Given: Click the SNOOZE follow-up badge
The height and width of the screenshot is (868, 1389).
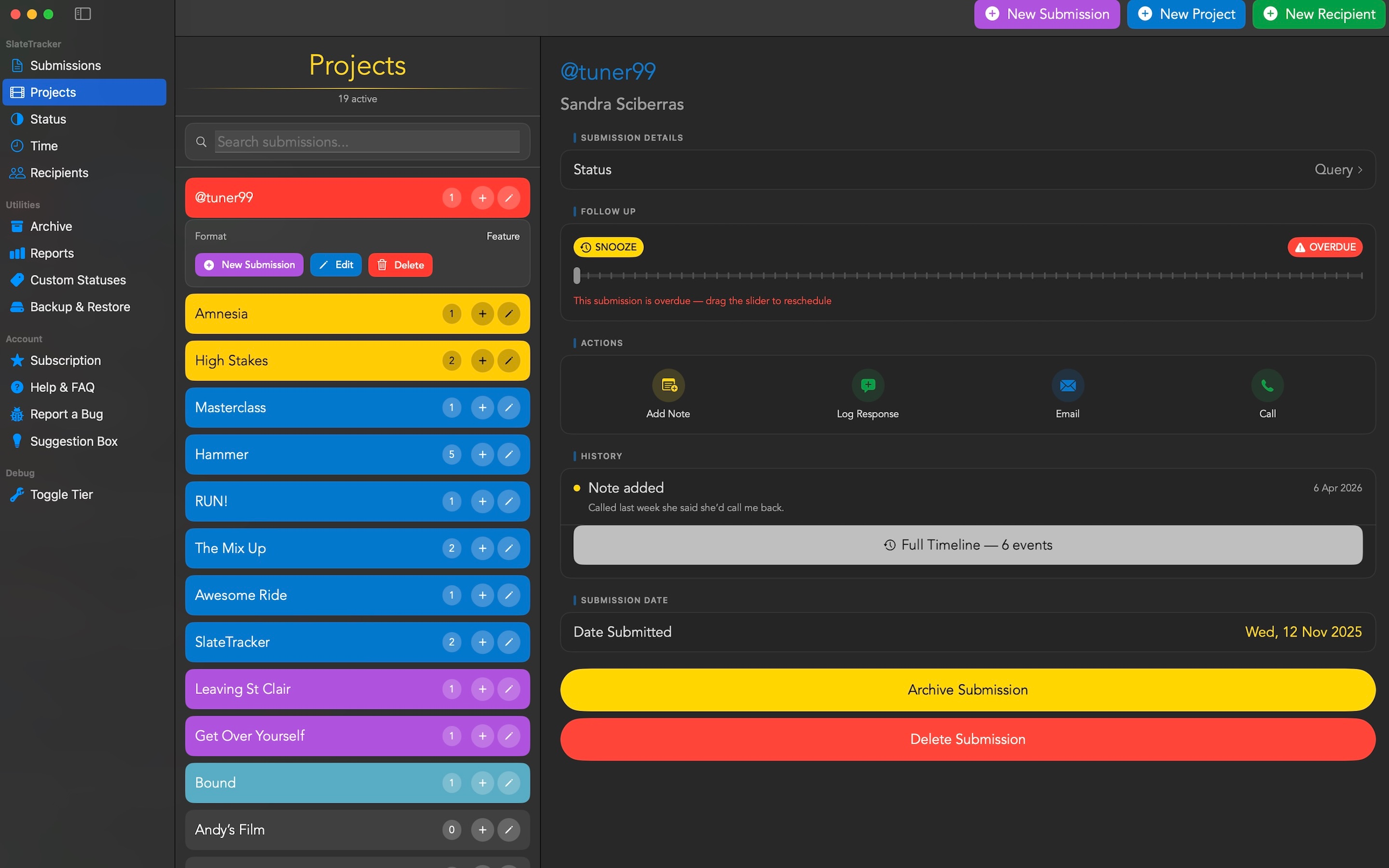Looking at the screenshot, I should (x=608, y=247).
